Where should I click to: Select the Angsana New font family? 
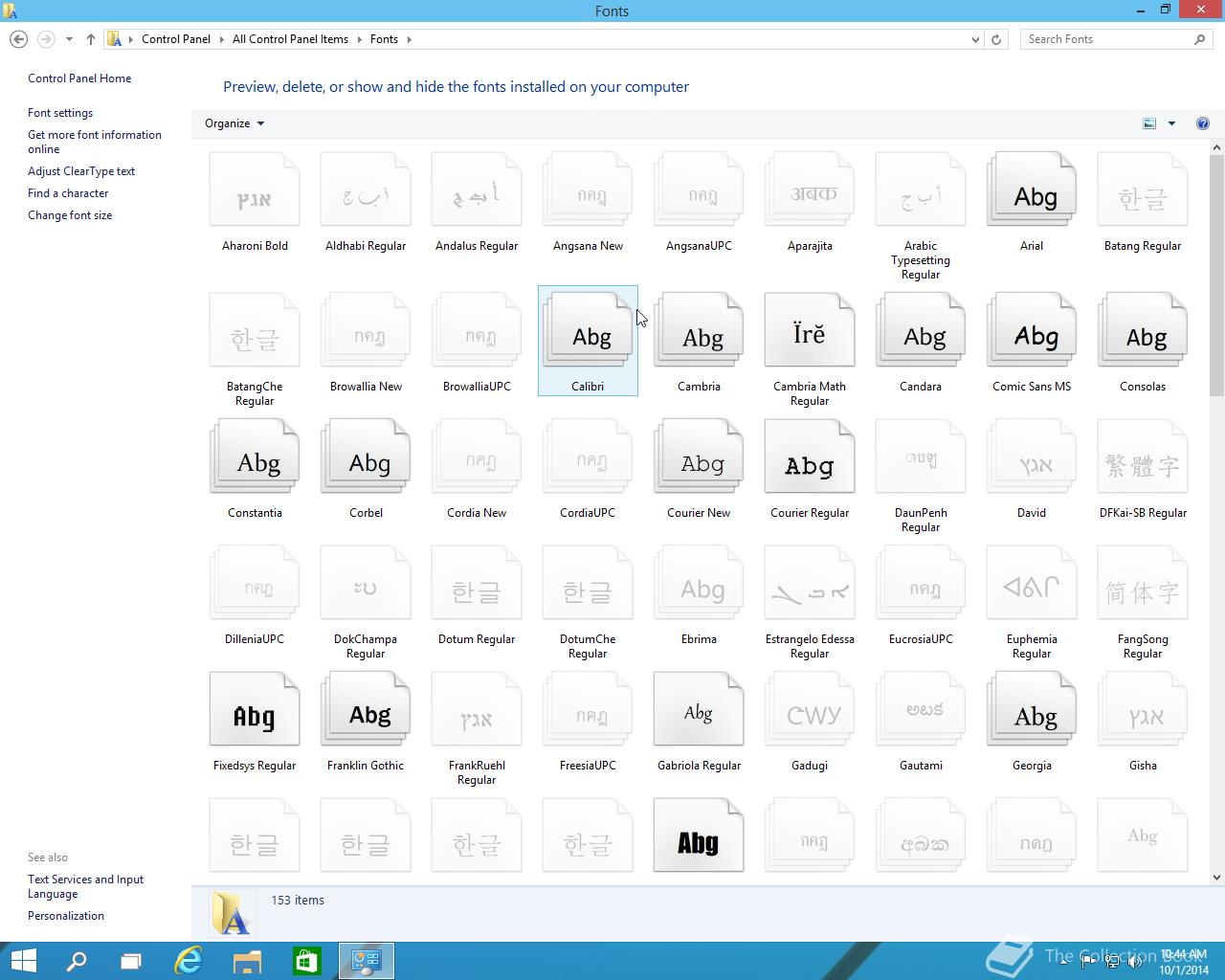click(x=588, y=191)
